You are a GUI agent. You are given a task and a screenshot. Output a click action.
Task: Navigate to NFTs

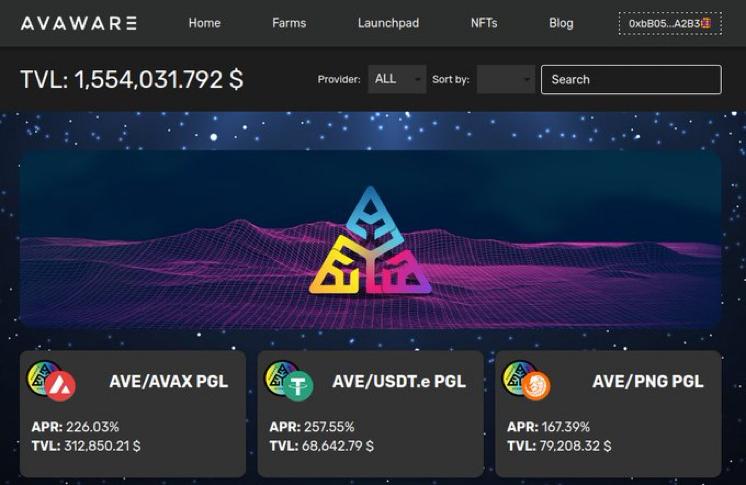tap(484, 23)
